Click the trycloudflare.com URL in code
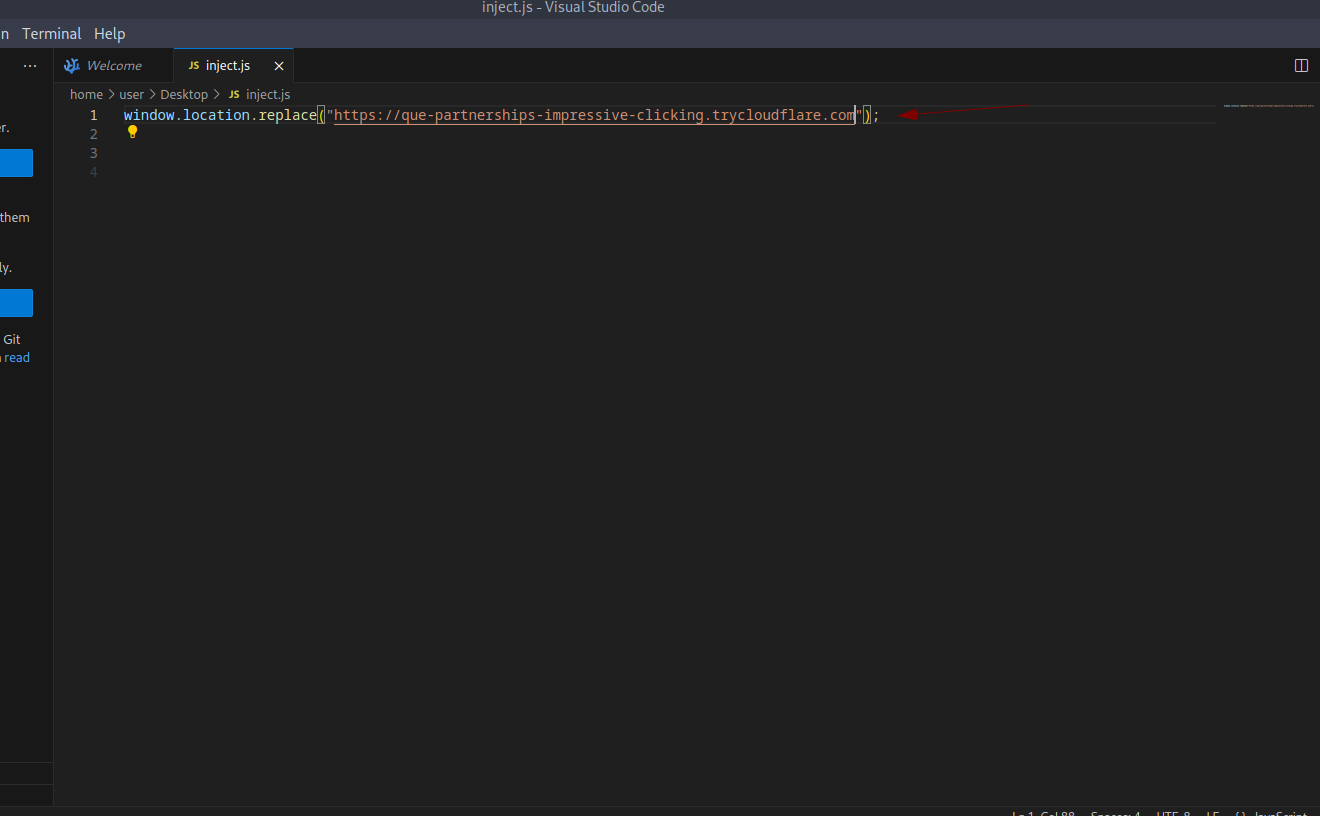The width and height of the screenshot is (1320, 816). pyautogui.click(x=594, y=115)
